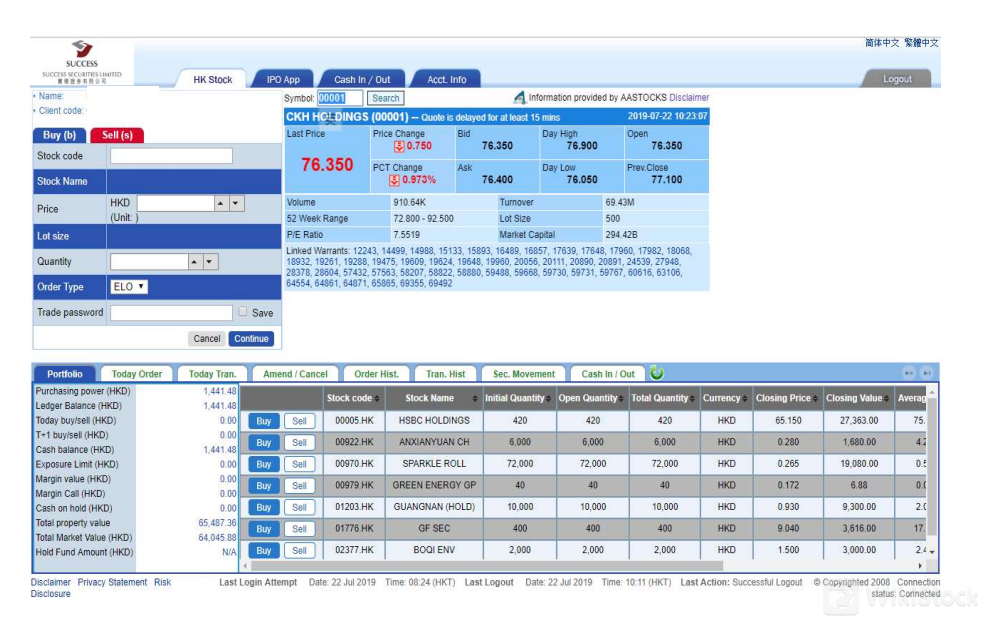Sell HSBC HOLDINGS from portfolio row
This screenshot has height=632, width=988.
299,421
